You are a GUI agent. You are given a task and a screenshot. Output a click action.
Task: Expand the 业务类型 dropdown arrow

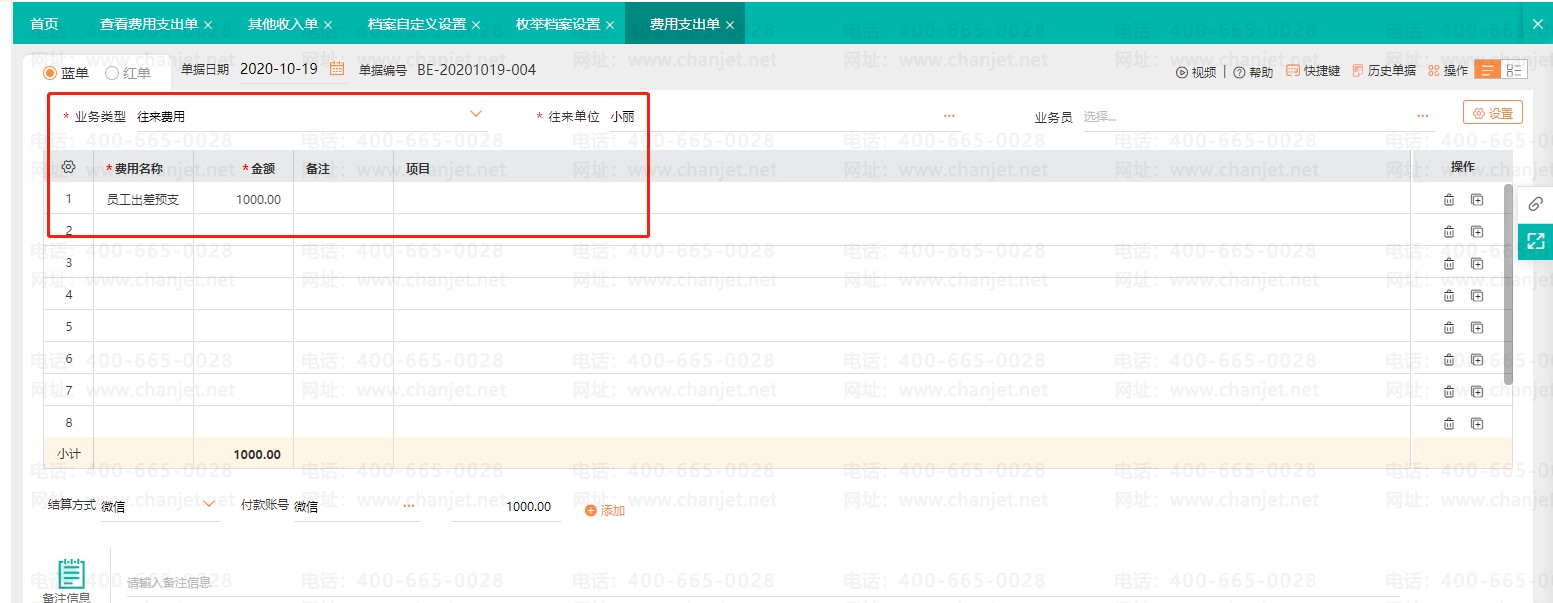pos(477,114)
